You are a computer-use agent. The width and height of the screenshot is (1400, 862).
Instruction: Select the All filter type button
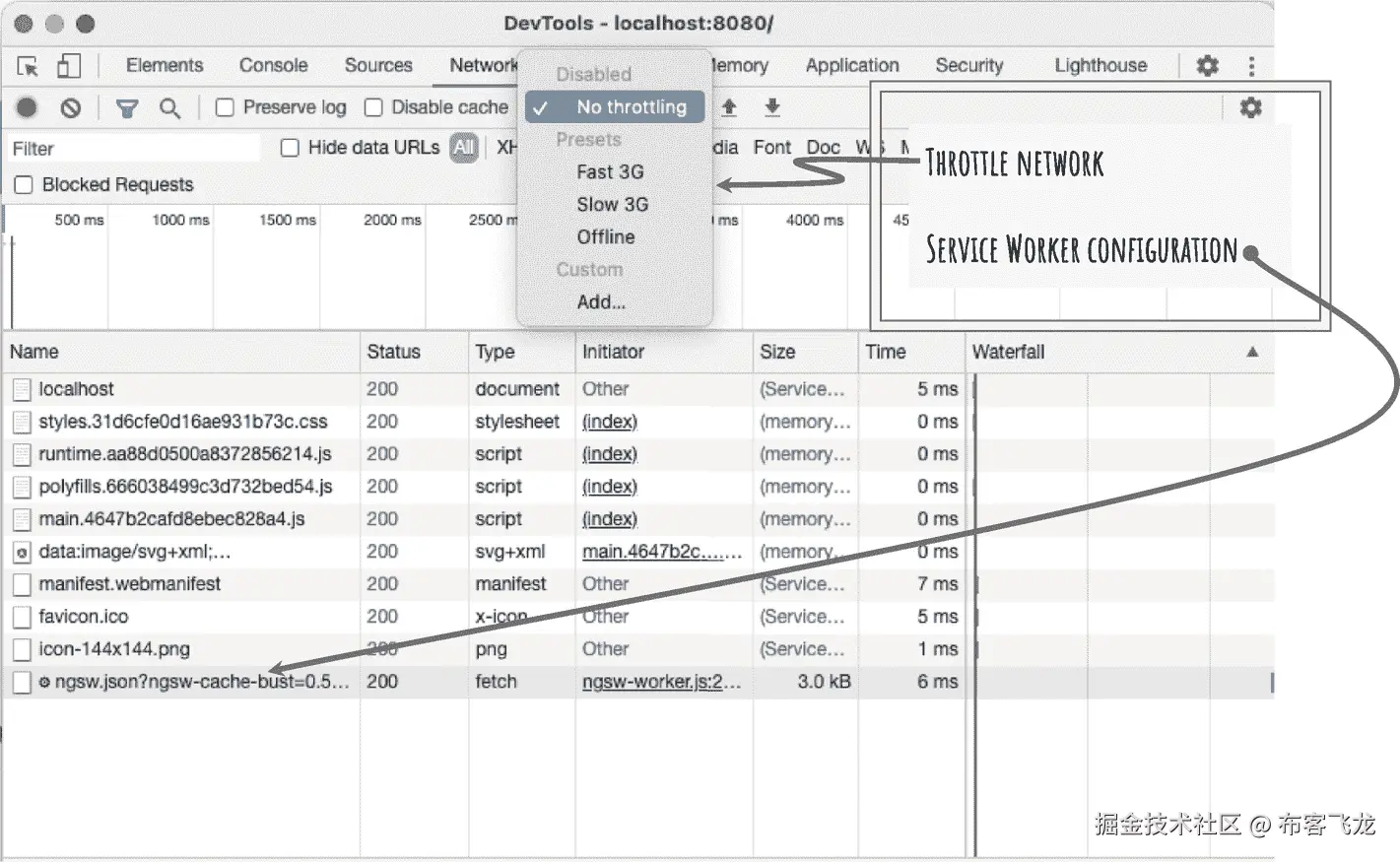coord(464,148)
